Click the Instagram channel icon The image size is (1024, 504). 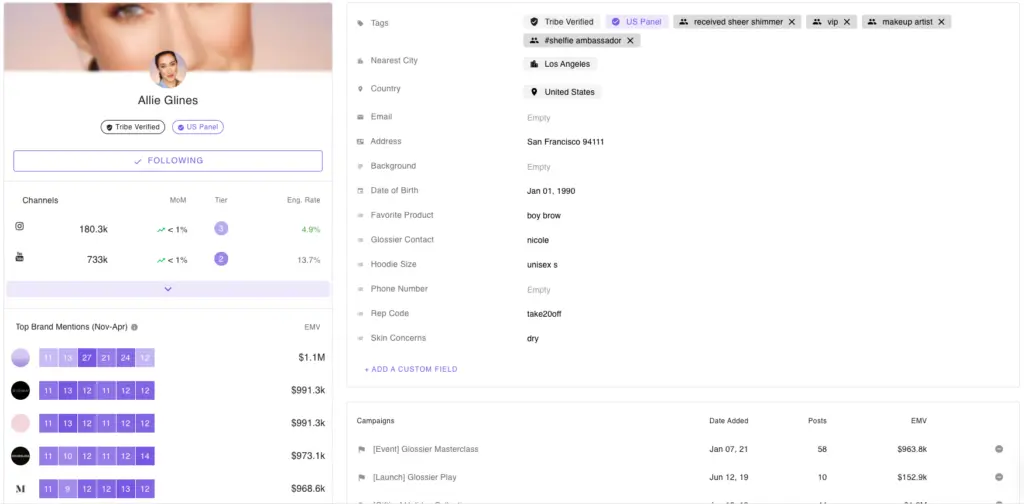pos(19,228)
